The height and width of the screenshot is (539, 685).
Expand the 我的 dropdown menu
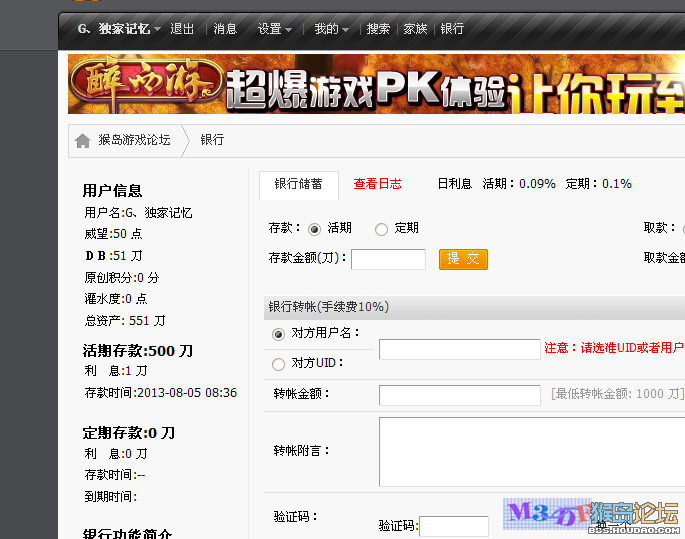coord(332,29)
